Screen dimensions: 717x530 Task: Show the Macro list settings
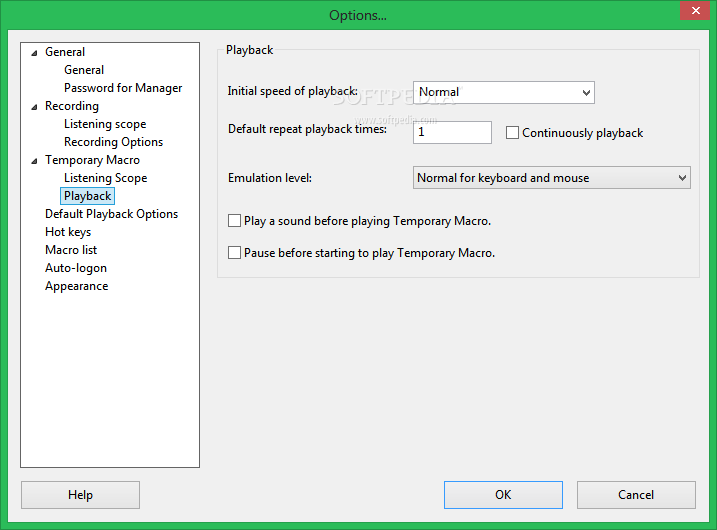click(x=71, y=250)
